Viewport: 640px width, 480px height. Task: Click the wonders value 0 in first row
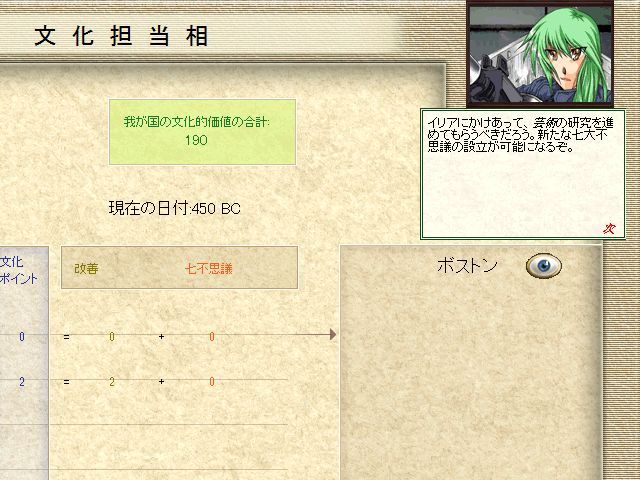(212, 336)
